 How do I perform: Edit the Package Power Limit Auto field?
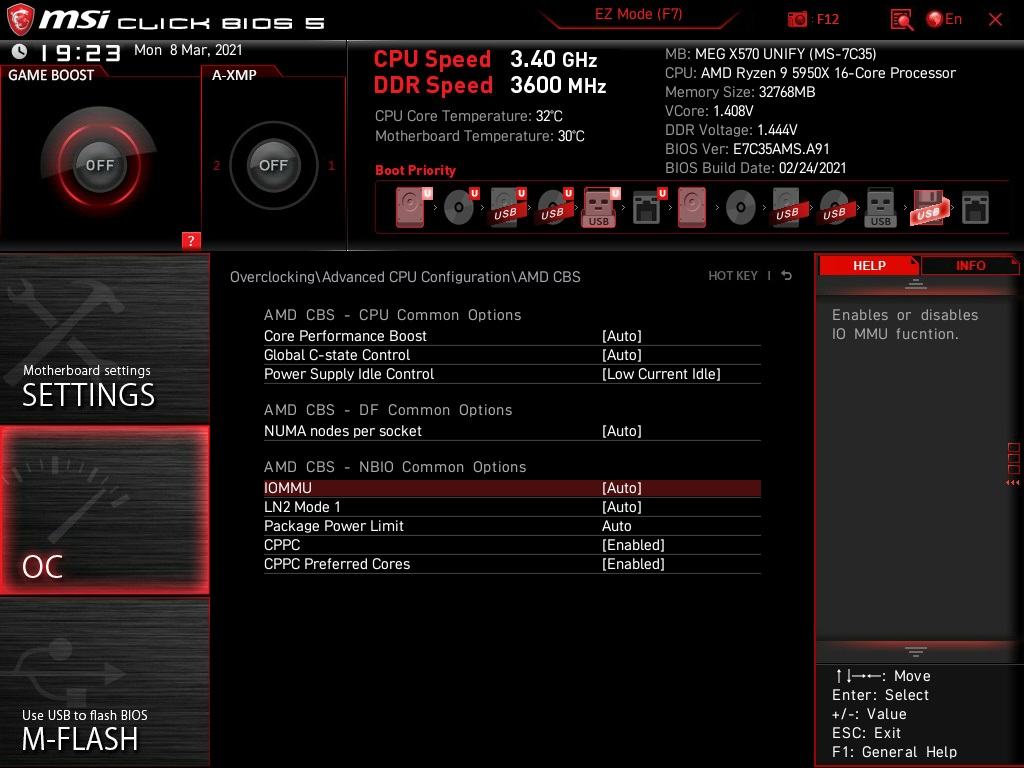[616, 526]
